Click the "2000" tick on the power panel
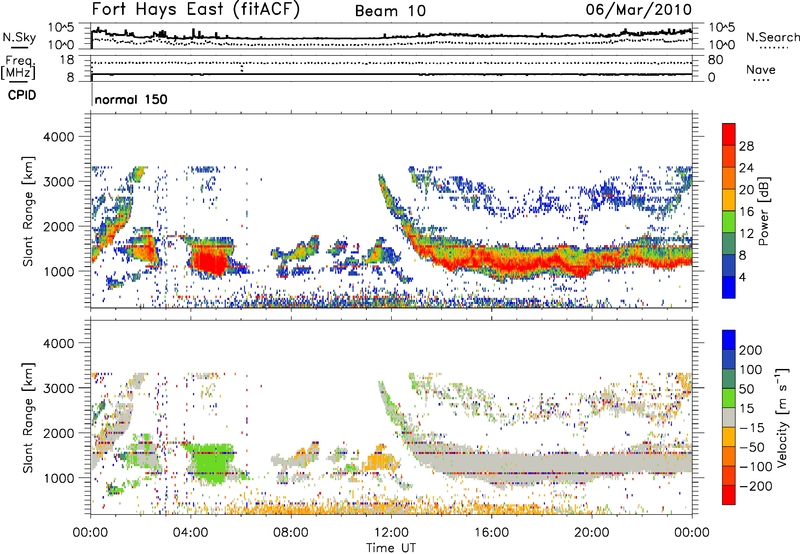Screen dimensions: 800x554 58,226
